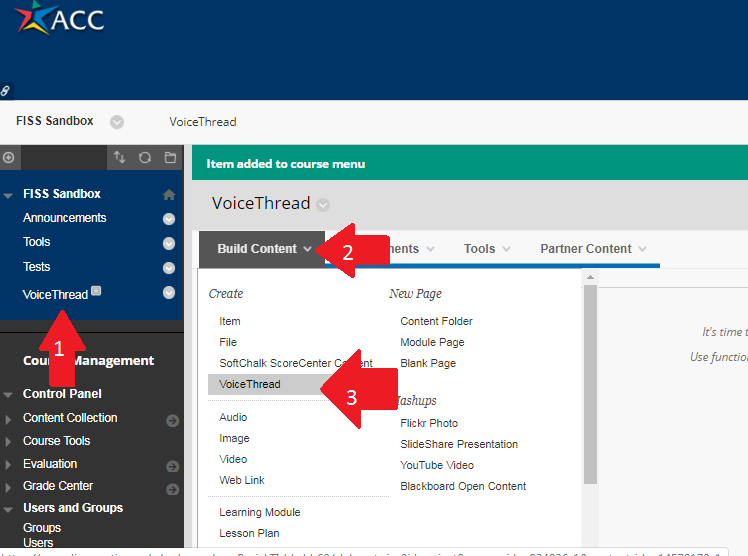The image size is (748, 556).
Task: Choose Blackboard Open Content option
Action: (463, 486)
